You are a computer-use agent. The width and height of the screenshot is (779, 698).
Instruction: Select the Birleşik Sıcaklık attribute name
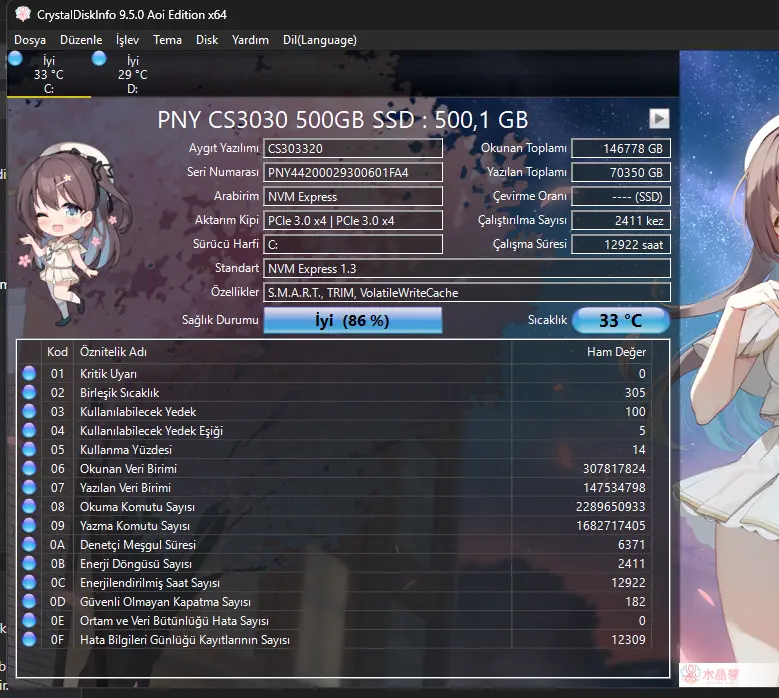coord(119,392)
